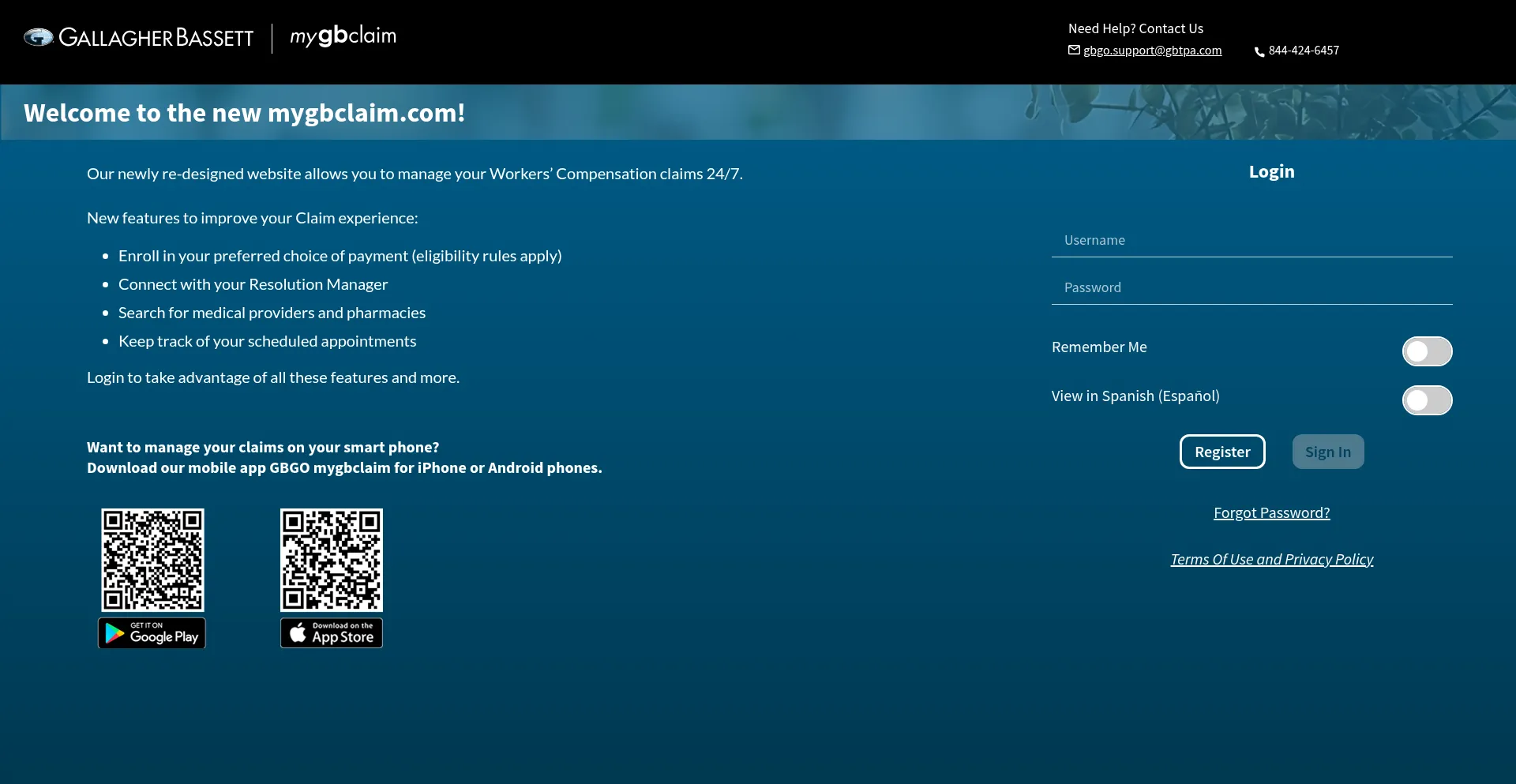Click 'Our newly re-designed website' intro sentence
This screenshot has width=1516, height=784.
click(x=415, y=174)
